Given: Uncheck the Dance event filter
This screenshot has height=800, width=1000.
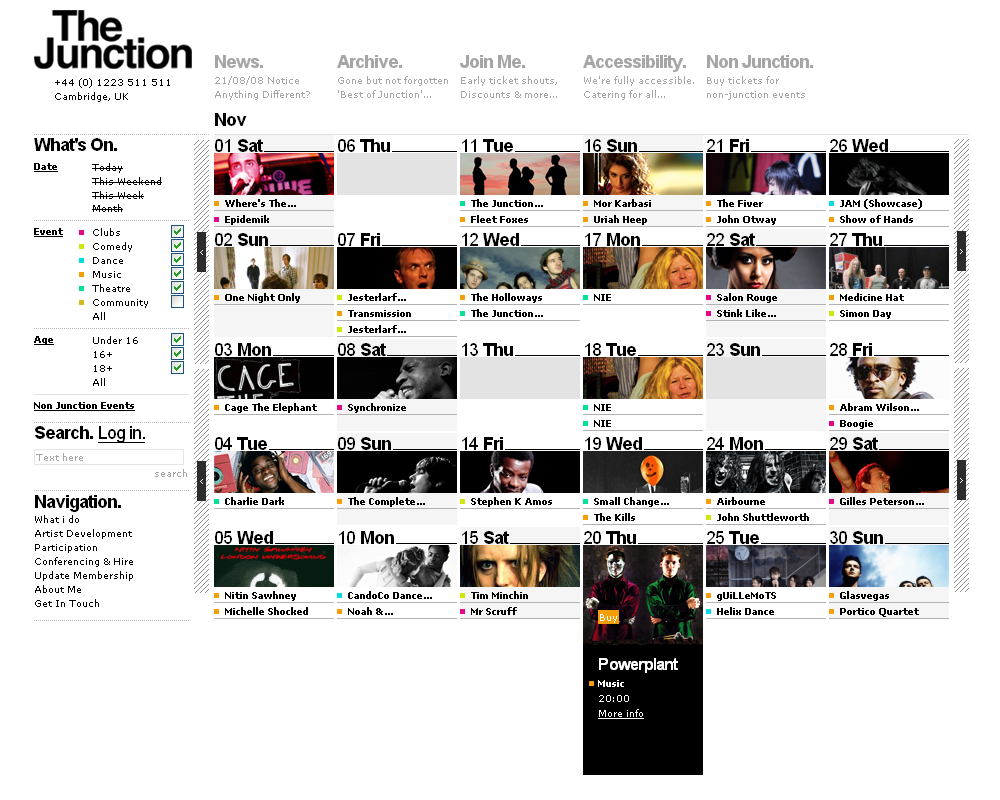Looking at the screenshot, I should pos(177,260).
